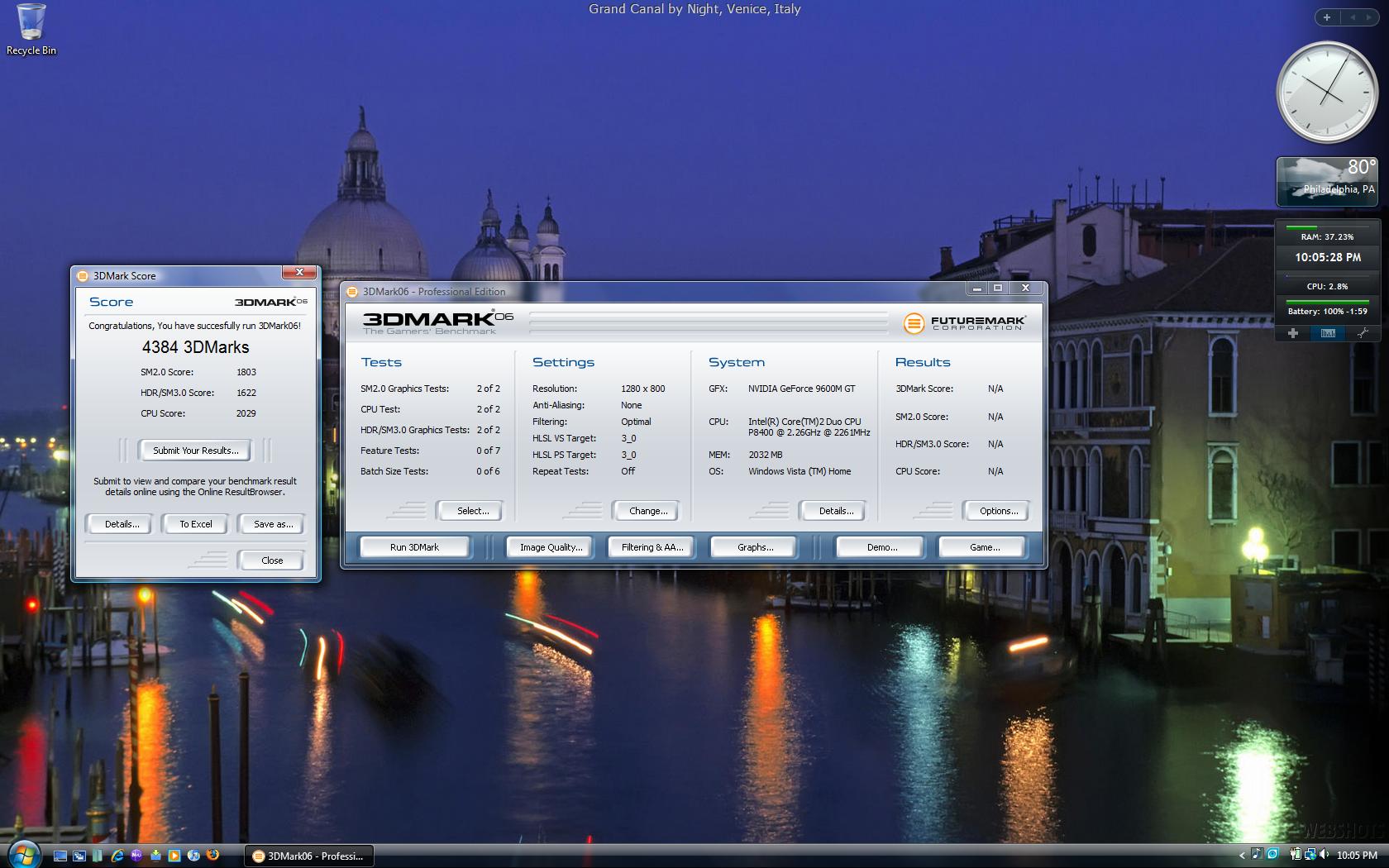Screen dimensions: 1389x868
Task: Click the Windows Vista (TM) Home text
Action: [800, 471]
